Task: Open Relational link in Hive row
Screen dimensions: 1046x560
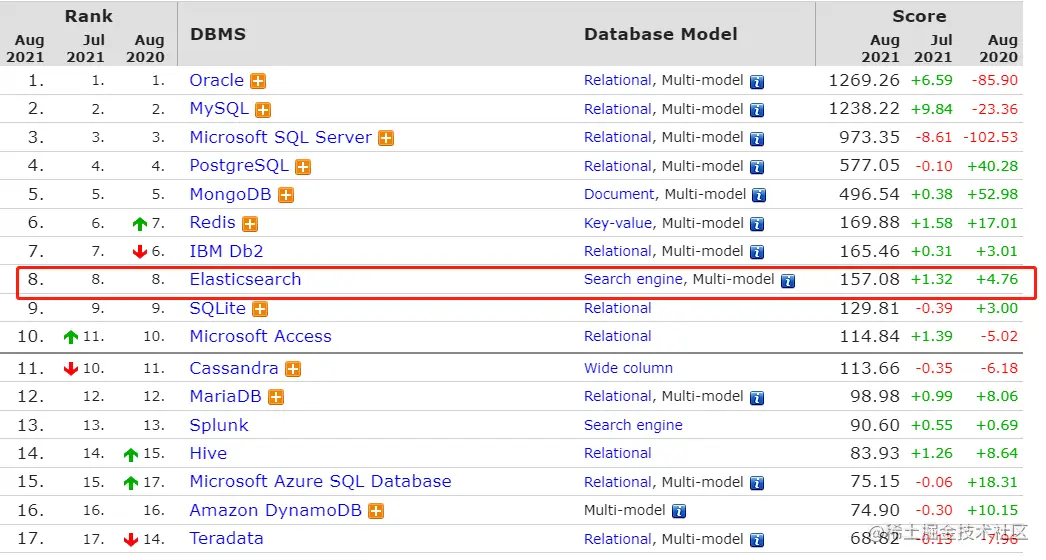Action: click(x=618, y=453)
